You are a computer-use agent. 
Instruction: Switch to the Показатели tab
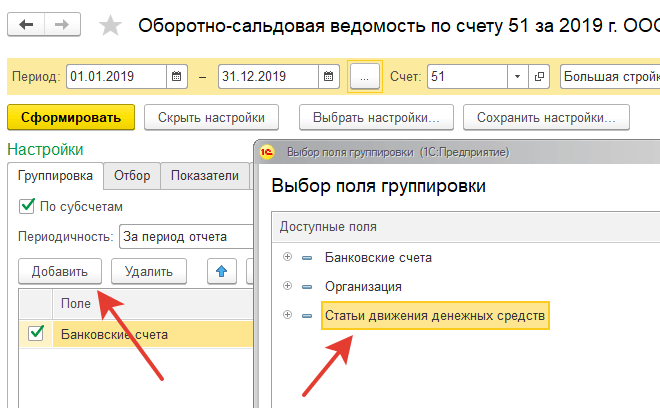point(204,176)
